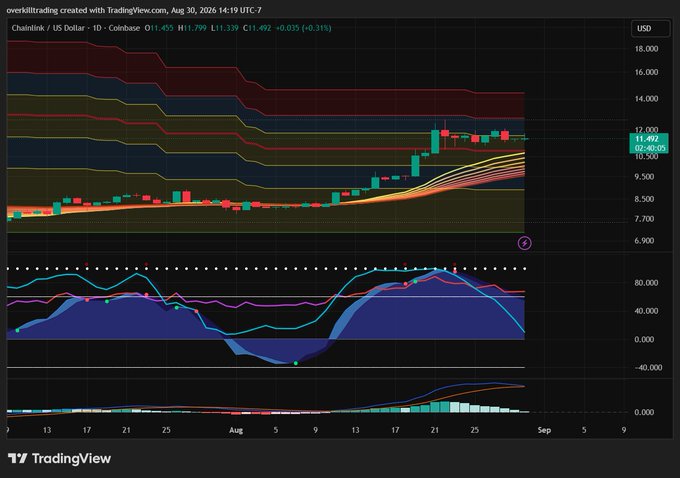The width and height of the screenshot is (680, 478).
Task: Click the purple lightning bolt icon
Action: click(x=525, y=243)
